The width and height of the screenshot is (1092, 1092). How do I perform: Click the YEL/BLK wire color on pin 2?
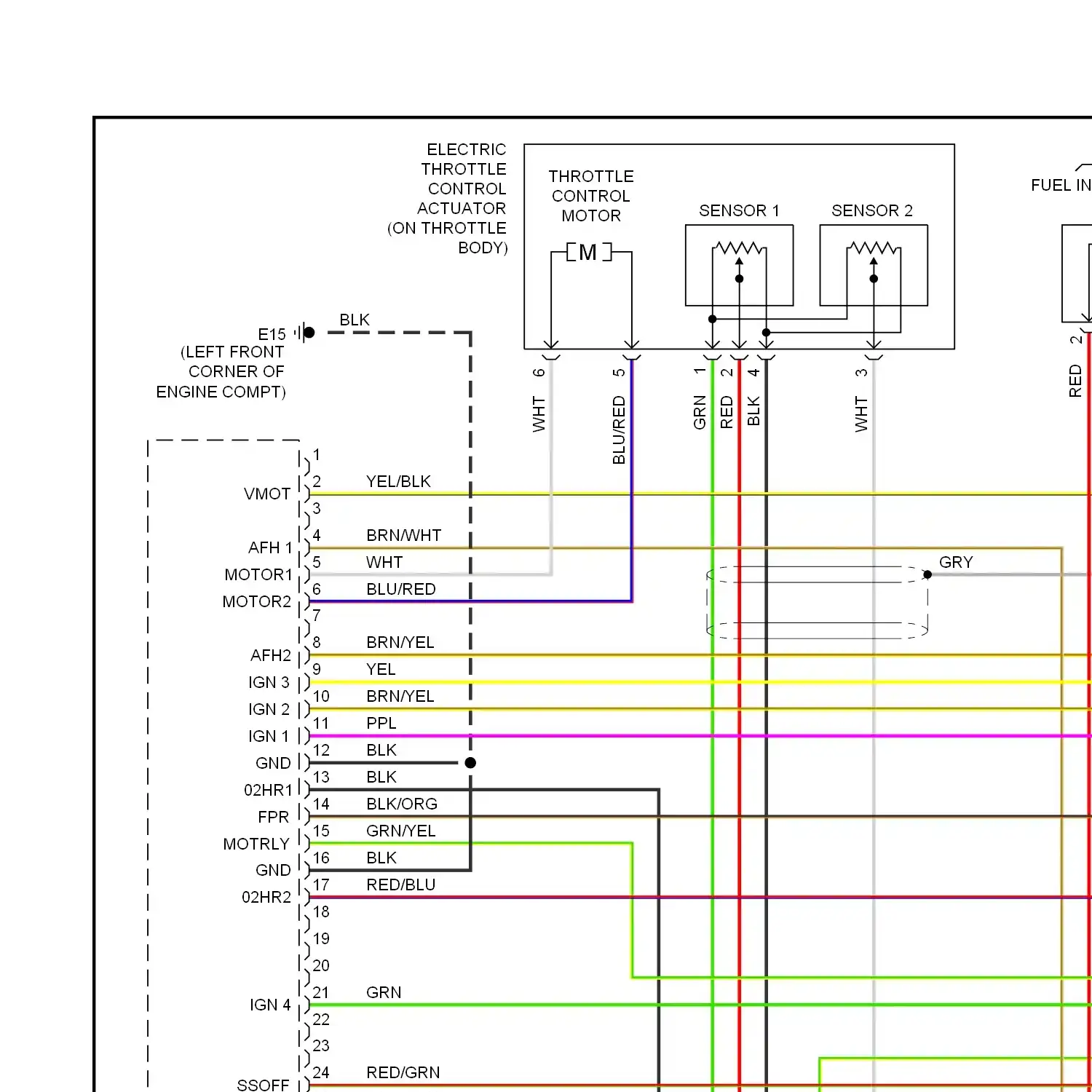point(398,481)
